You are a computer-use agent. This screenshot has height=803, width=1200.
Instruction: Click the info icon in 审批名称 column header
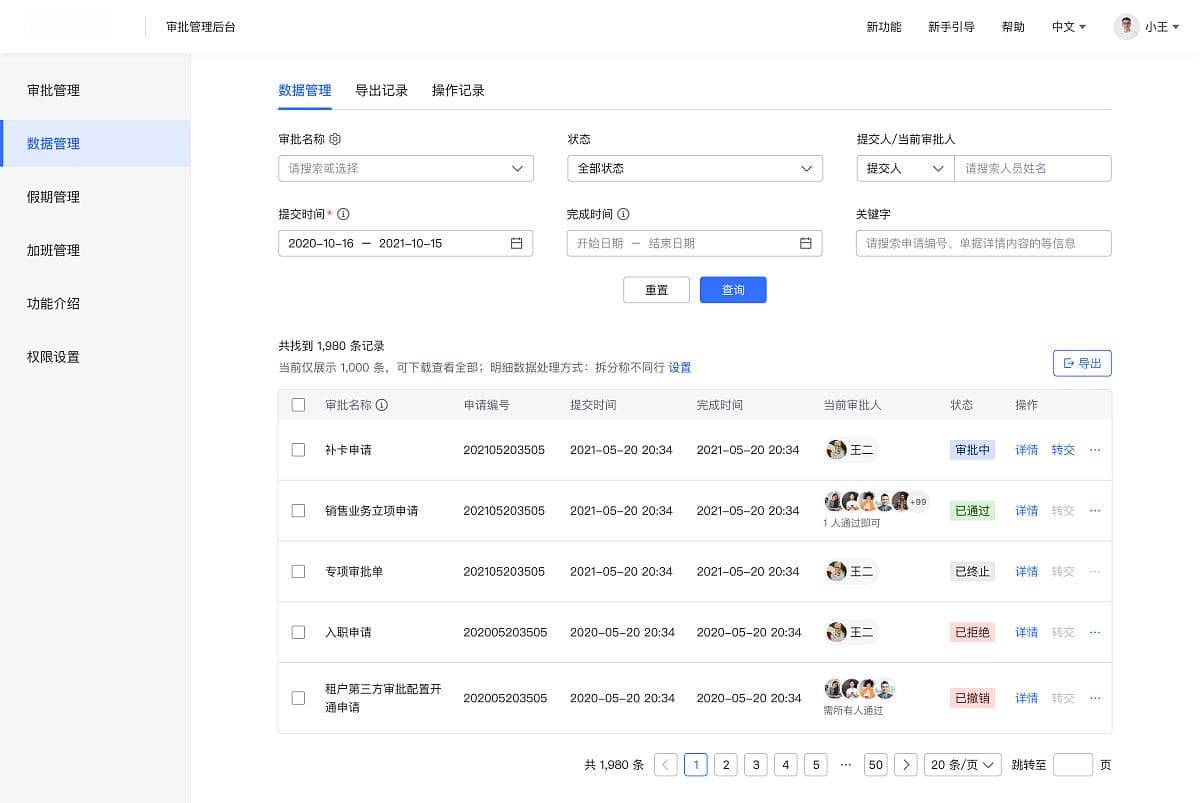(x=382, y=405)
